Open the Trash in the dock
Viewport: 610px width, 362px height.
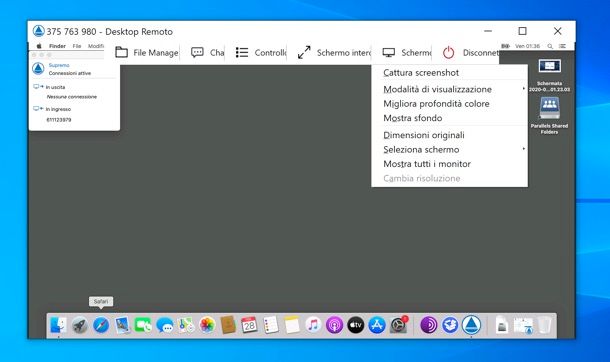click(544, 325)
